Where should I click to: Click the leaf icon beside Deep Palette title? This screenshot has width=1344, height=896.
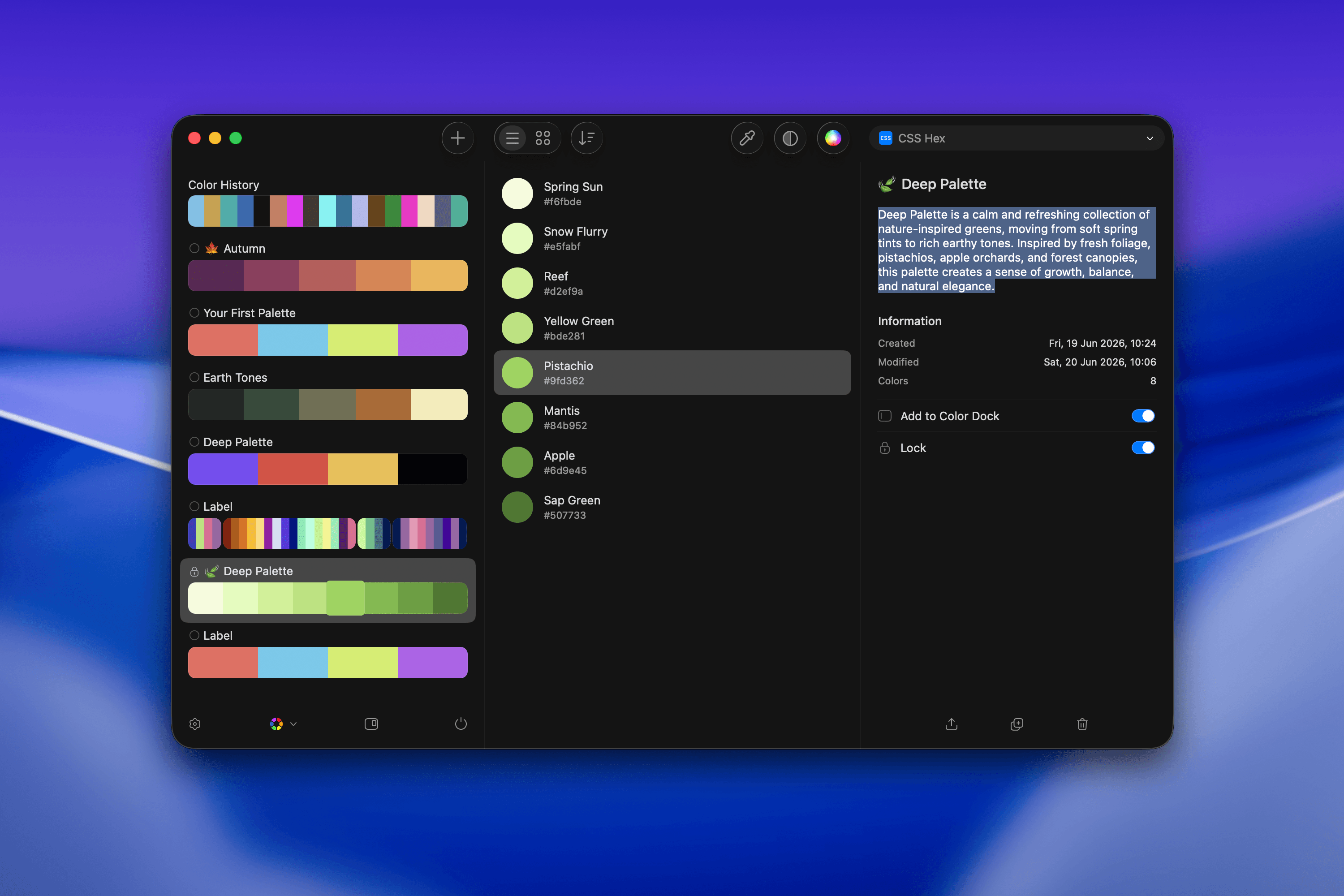tap(887, 184)
